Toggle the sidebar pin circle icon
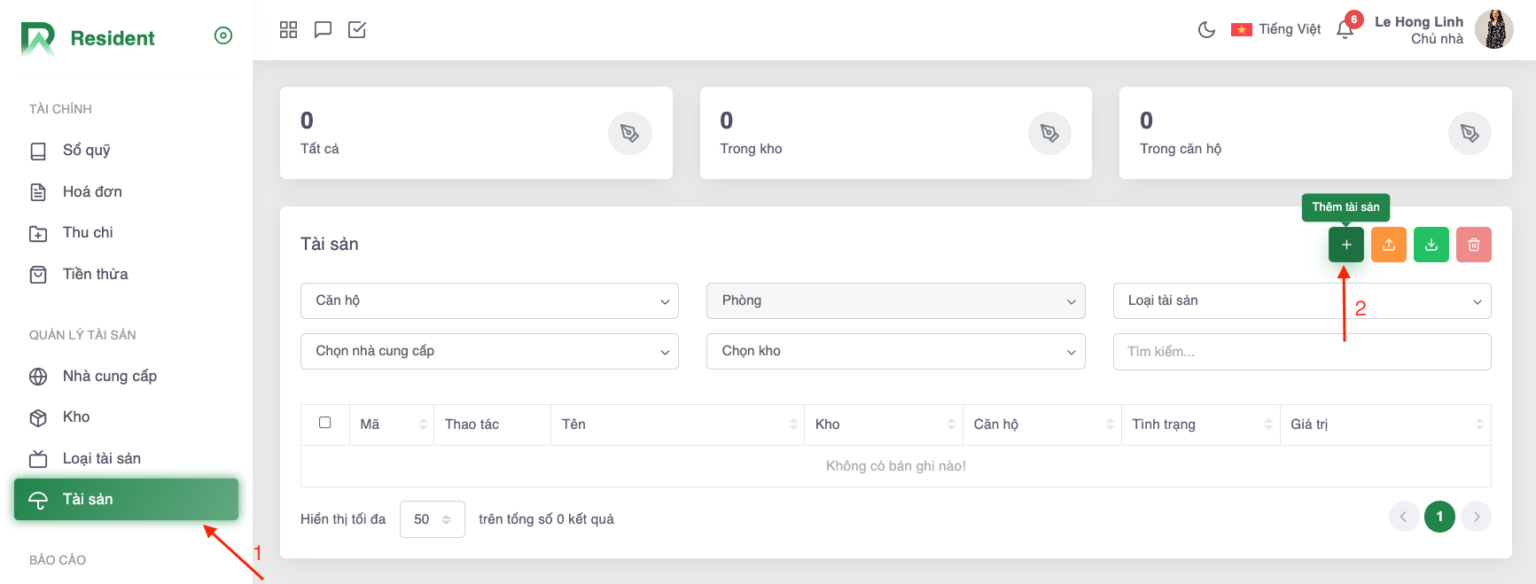 click(x=223, y=36)
